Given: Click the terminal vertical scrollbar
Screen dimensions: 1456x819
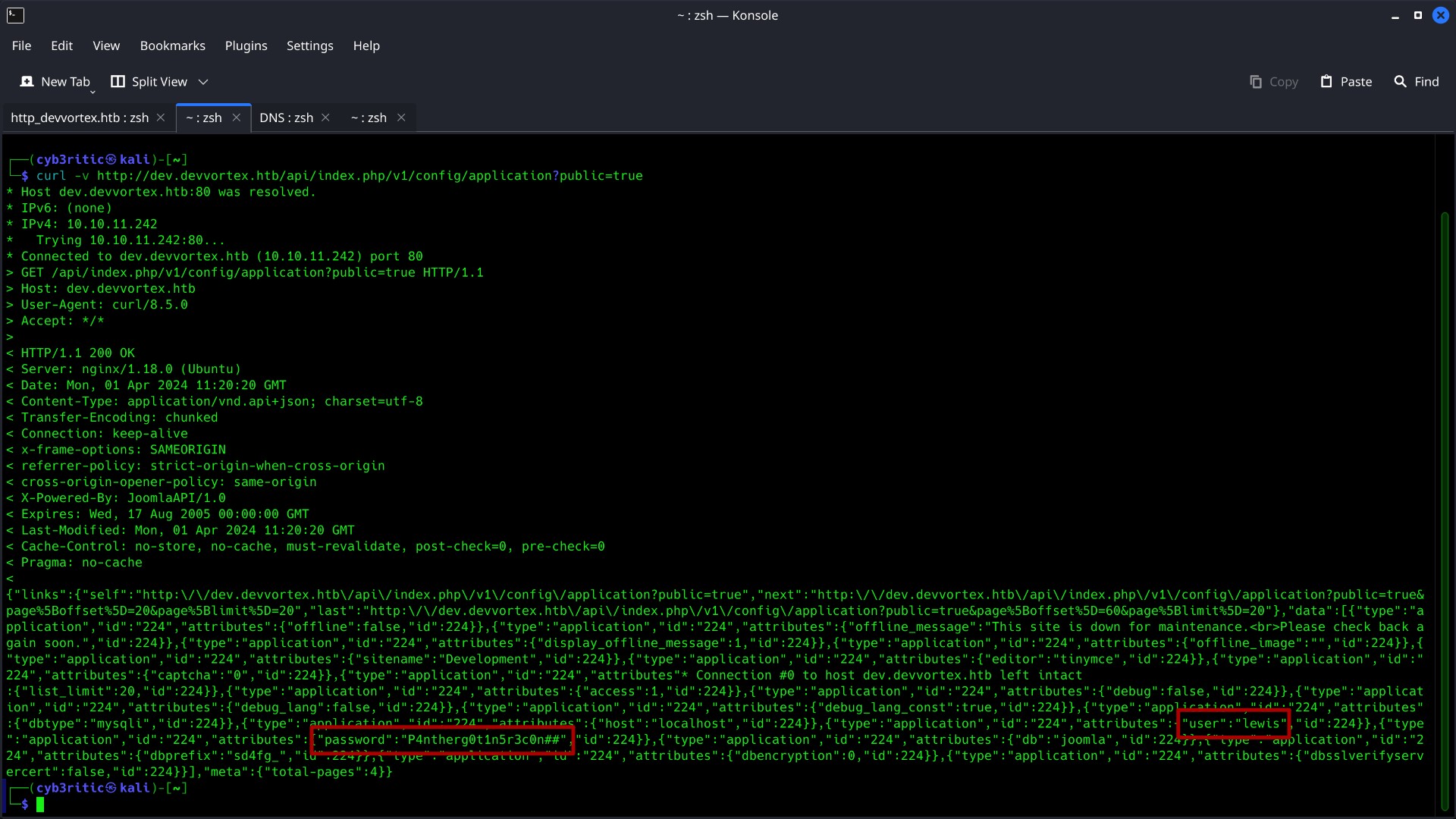Looking at the screenshot, I should 1445,512.
